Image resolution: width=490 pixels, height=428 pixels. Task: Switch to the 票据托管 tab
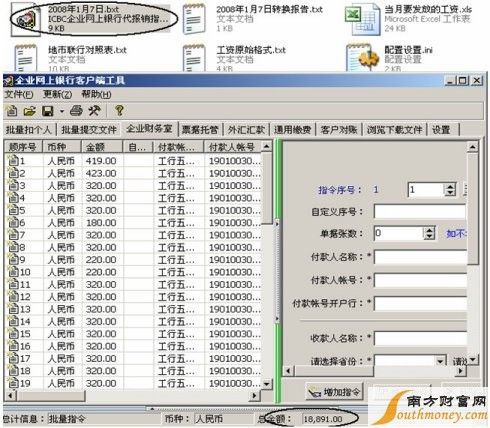(200, 130)
